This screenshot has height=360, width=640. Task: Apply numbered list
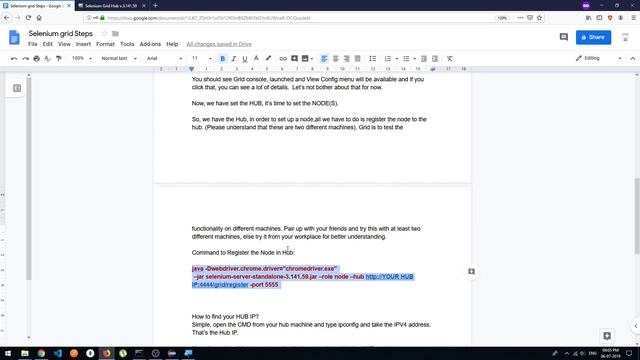pos(388,59)
